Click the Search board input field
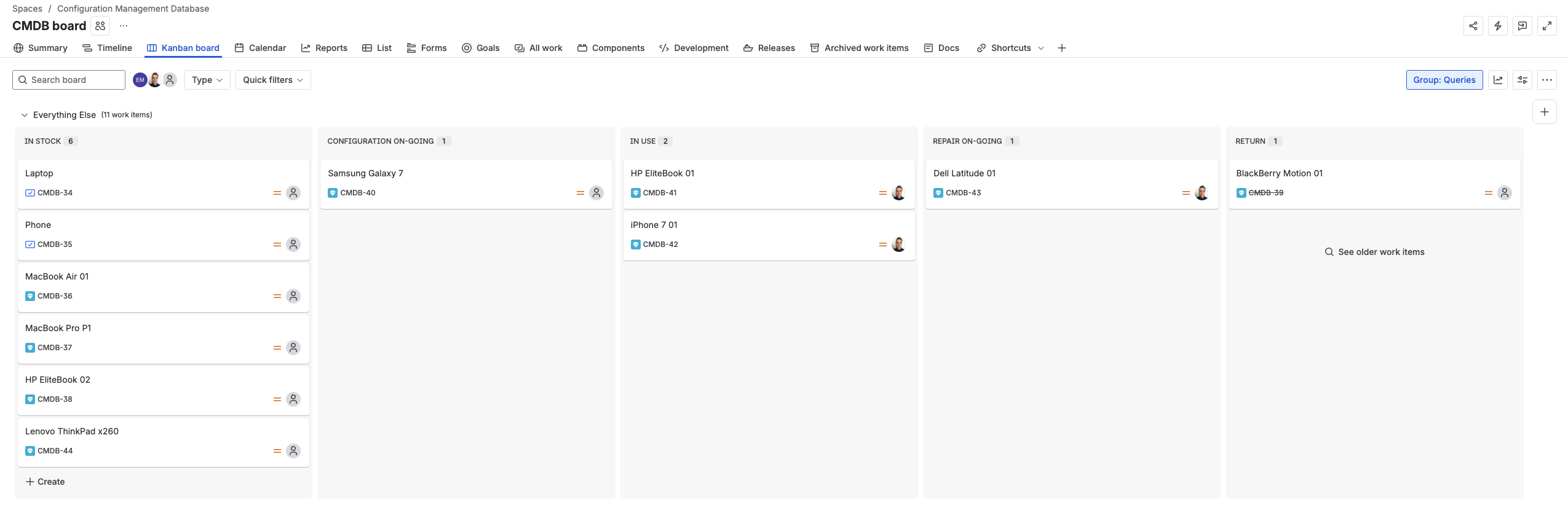 click(69, 80)
